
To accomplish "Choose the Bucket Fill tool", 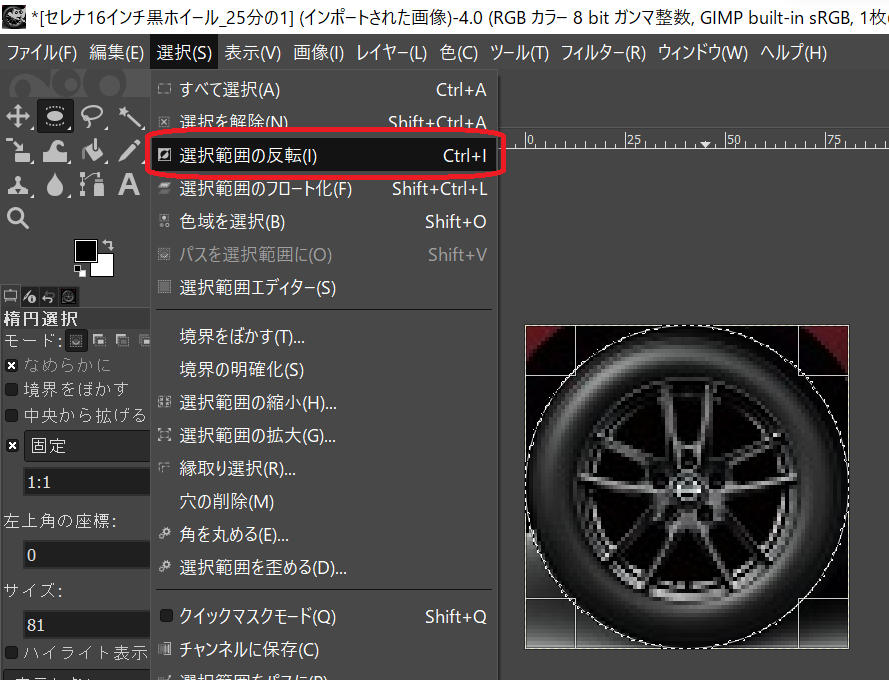I will [x=92, y=151].
